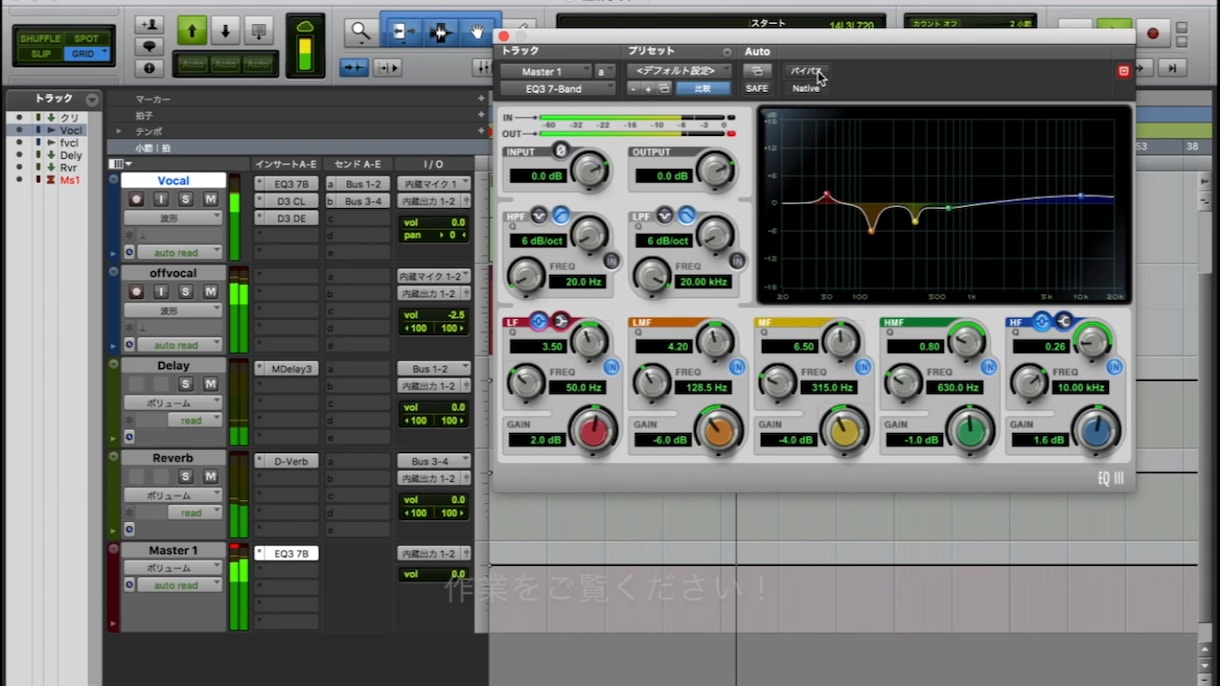Screen dimensions: 1220x686
Task: Choose the Selector waveform tool
Action: tap(440, 32)
